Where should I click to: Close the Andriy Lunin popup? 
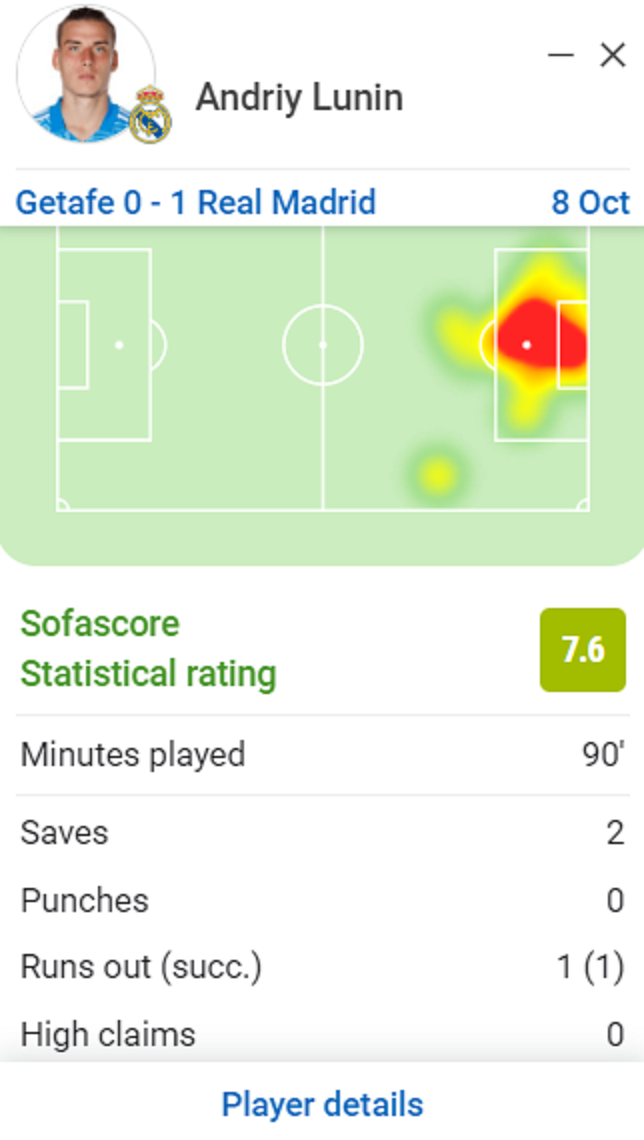612,55
